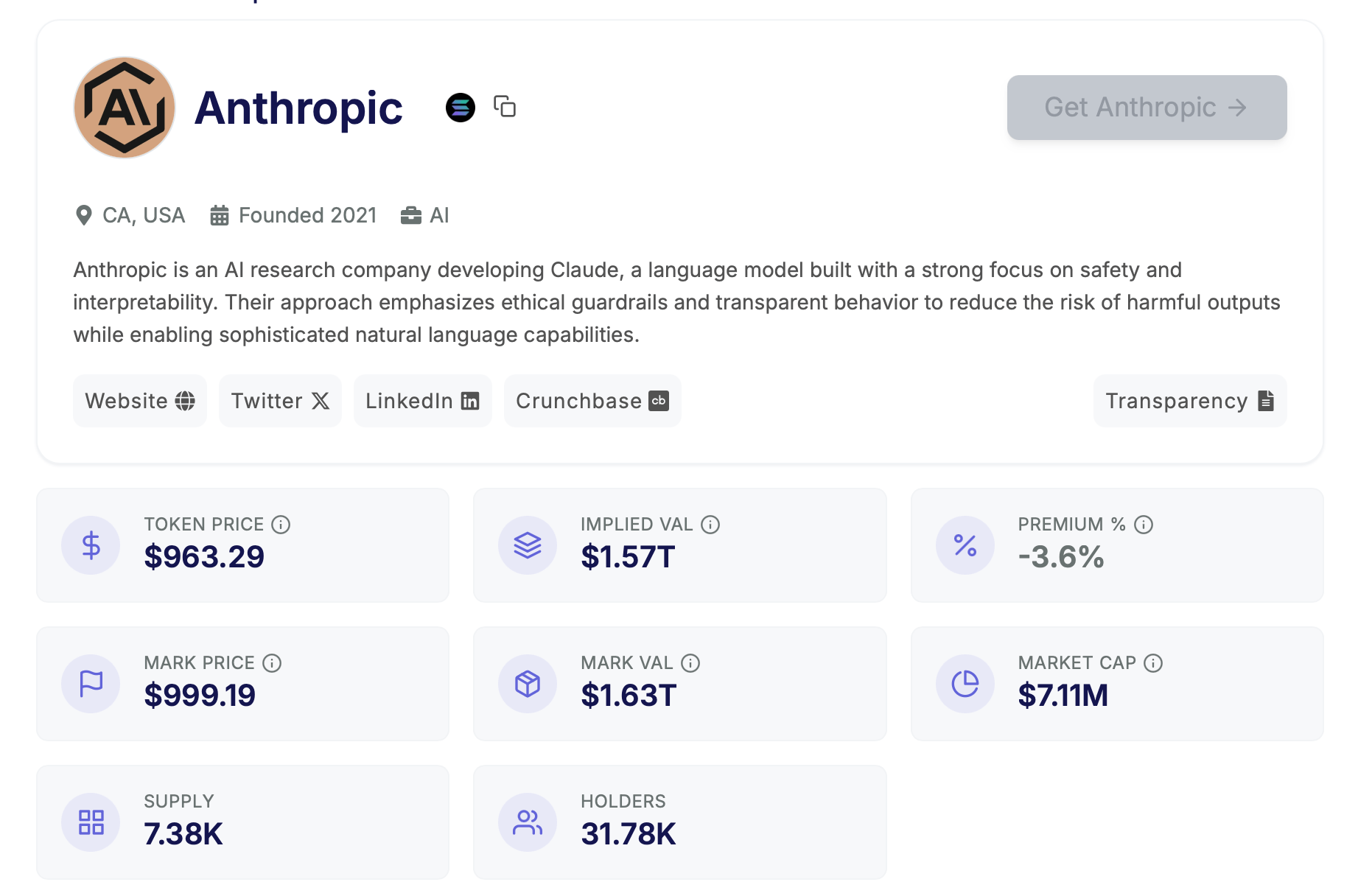Copy token address using the copy icon

tap(505, 106)
